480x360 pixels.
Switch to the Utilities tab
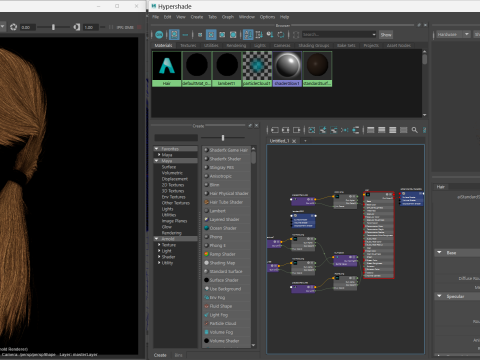(211, 45)
